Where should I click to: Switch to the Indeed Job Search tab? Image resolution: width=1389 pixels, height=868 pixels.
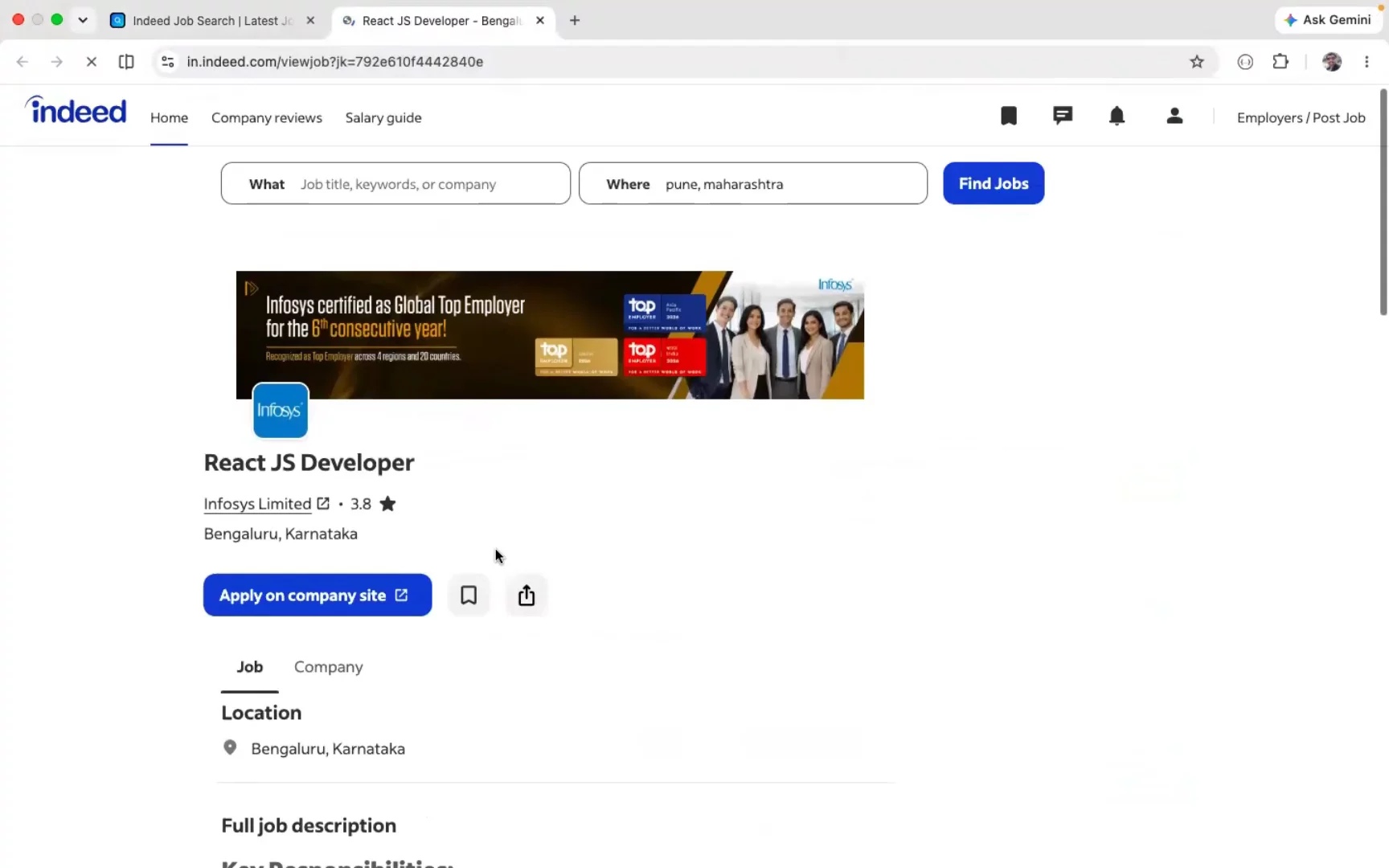[x=214, y=21]
